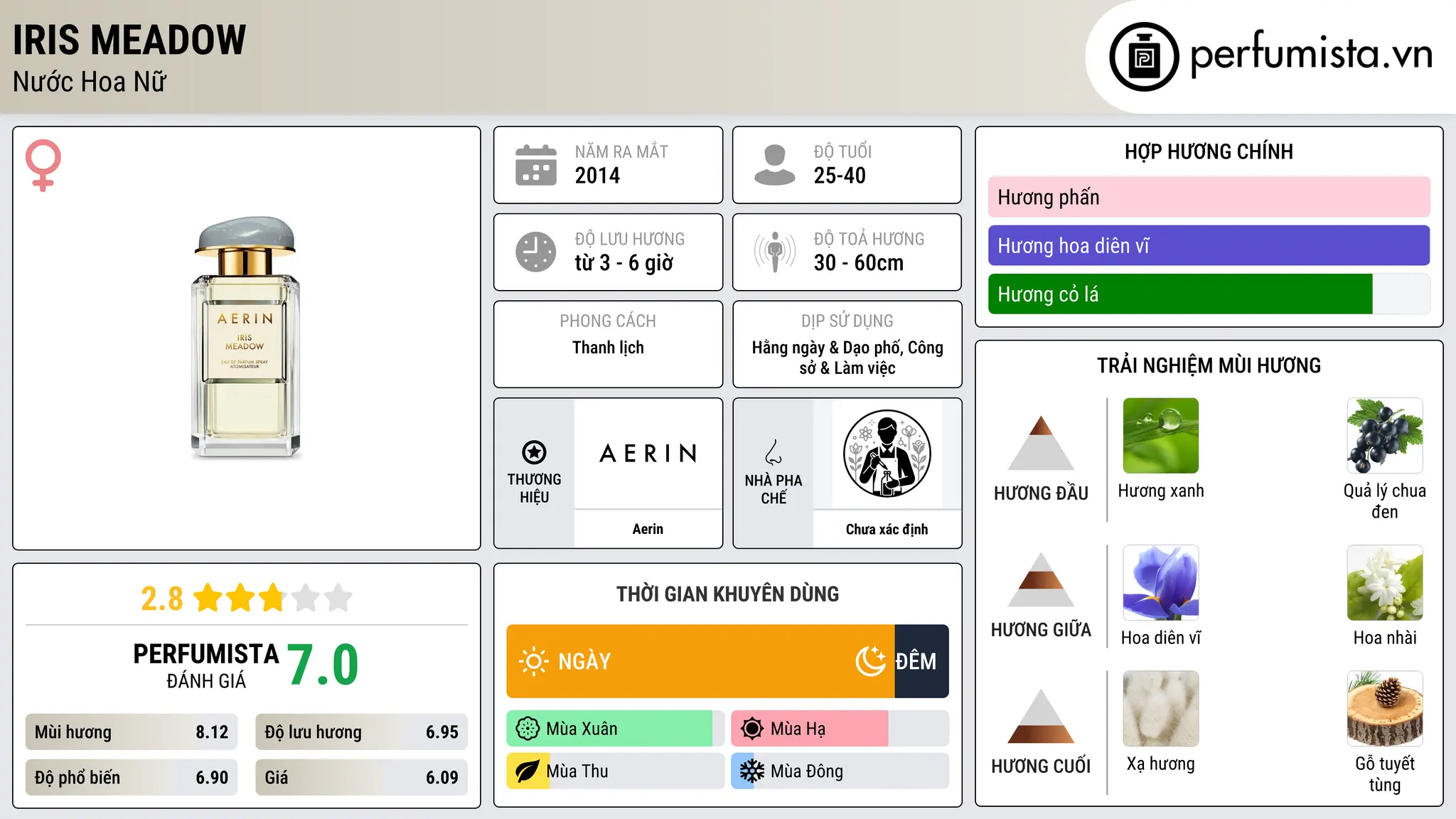This screenshot has width=1456, height=819.
Task: Click the Aerin brand name caption
Action: [648, 529]
